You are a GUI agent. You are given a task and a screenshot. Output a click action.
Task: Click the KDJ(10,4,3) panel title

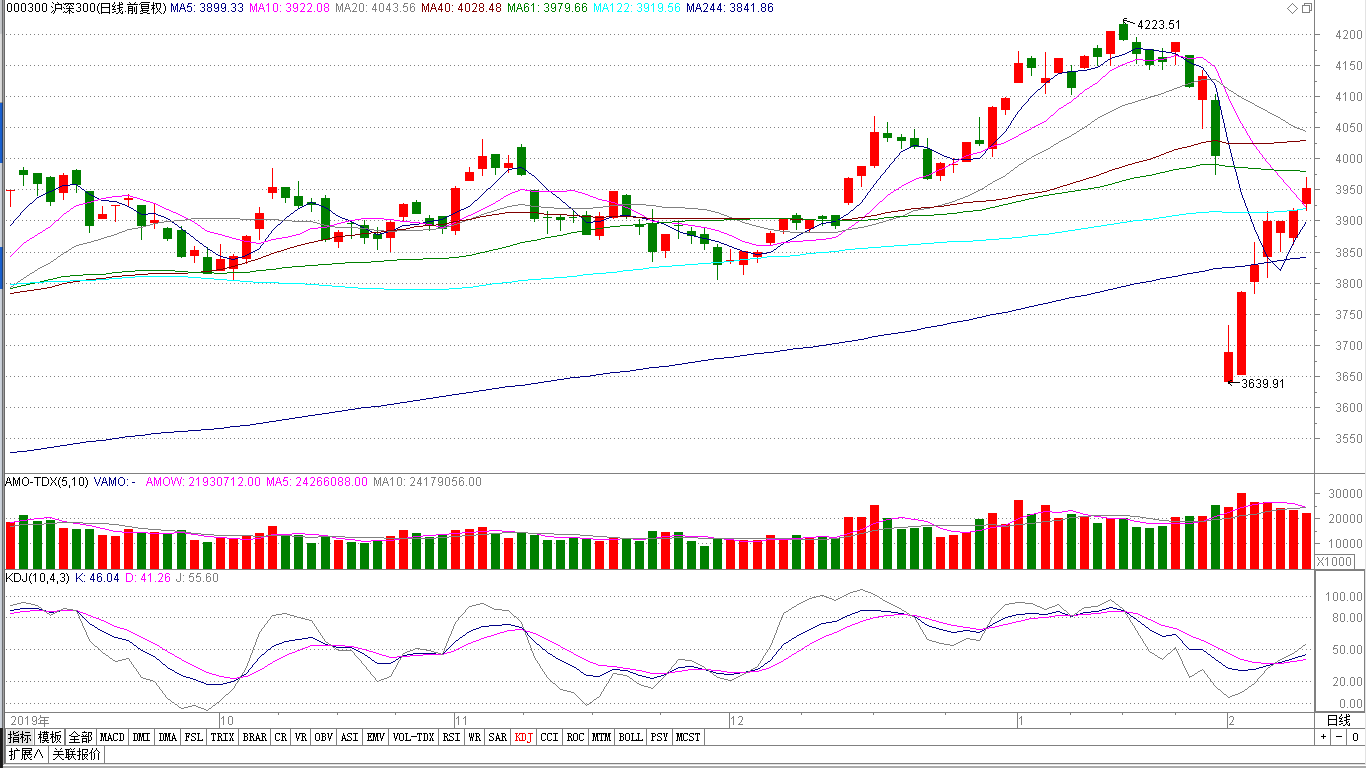click(37, 578)
